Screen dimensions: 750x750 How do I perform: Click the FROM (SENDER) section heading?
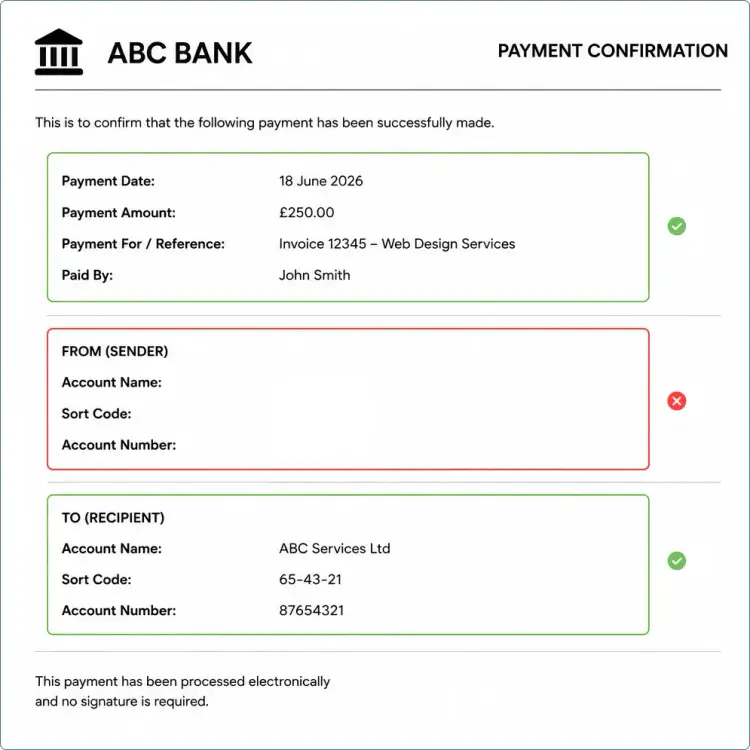tap(115, 351)
